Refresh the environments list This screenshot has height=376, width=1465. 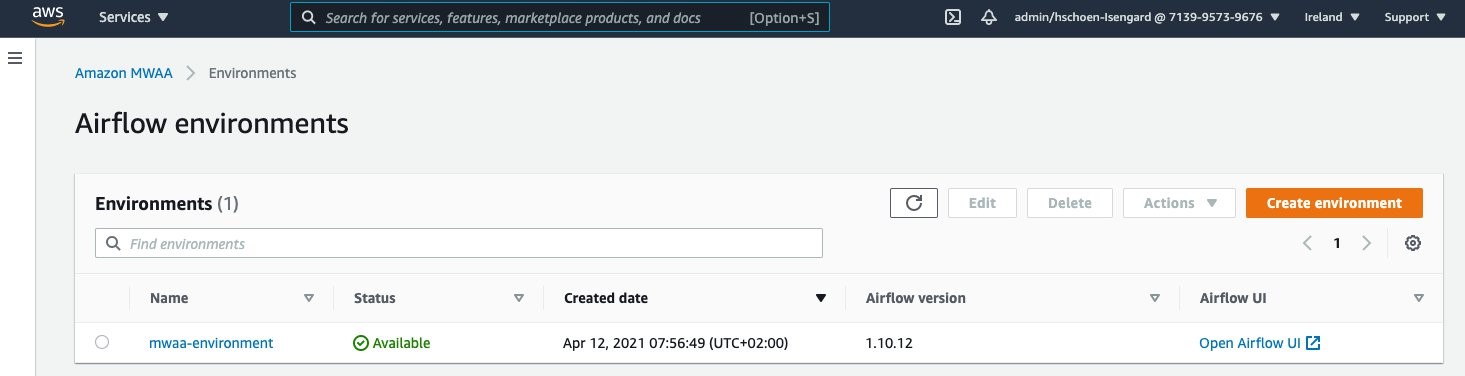(x=914, y=203)
